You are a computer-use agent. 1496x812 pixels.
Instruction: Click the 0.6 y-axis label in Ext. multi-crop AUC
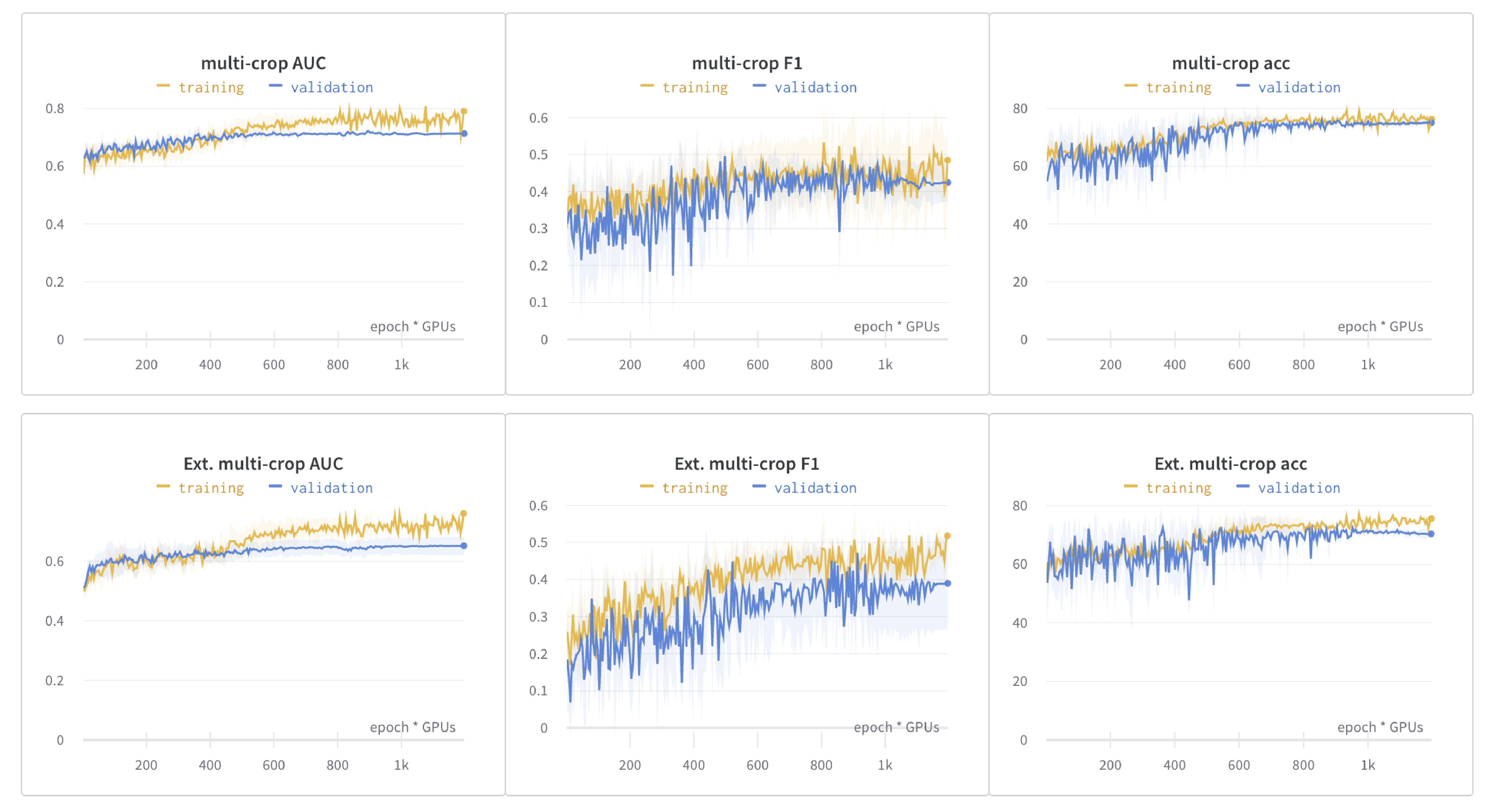[x=55, y=561]
